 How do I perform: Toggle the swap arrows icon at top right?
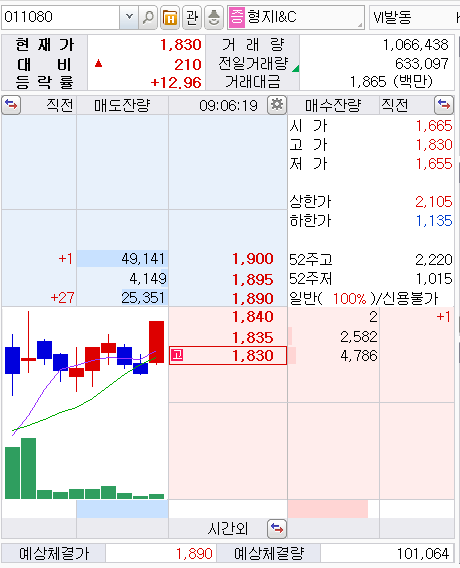(444, 105)
